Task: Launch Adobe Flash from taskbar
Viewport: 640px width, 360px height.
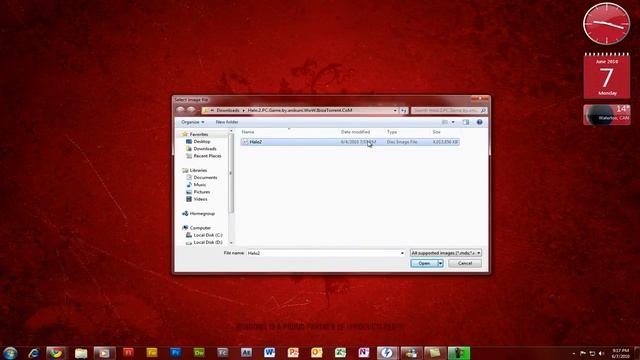Action: (128, 353)
